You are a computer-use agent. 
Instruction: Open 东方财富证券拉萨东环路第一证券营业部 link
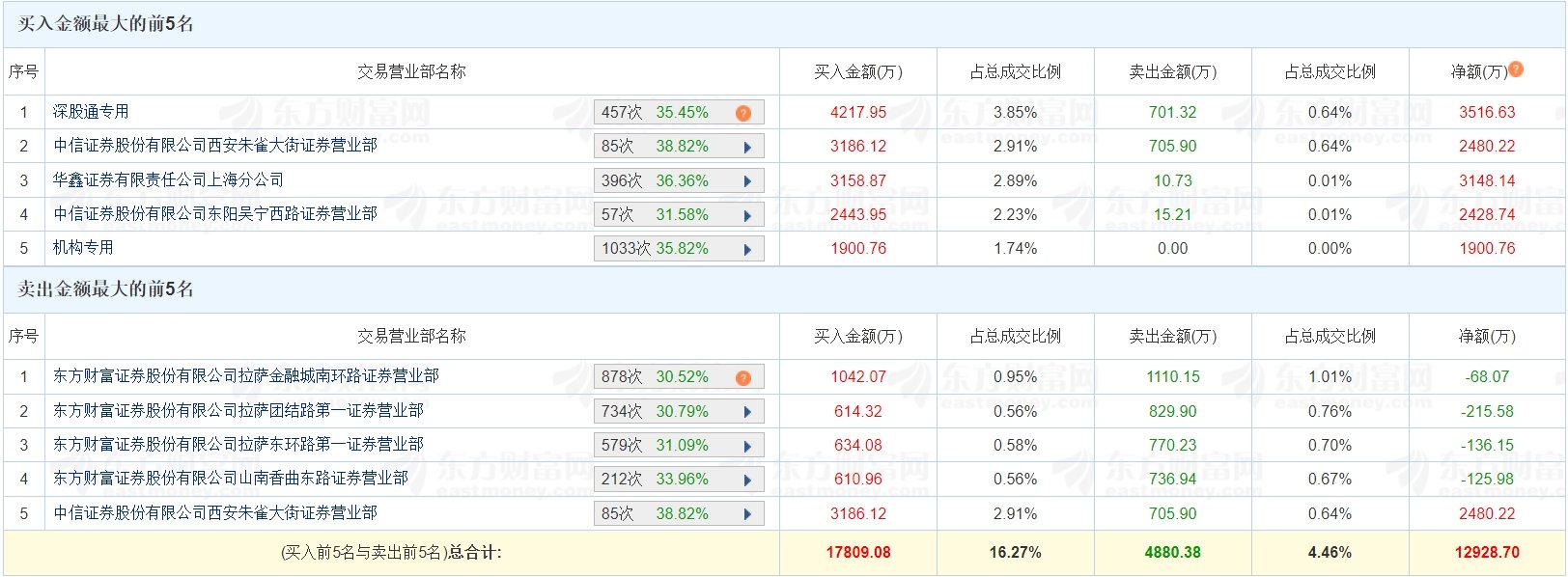238,445
